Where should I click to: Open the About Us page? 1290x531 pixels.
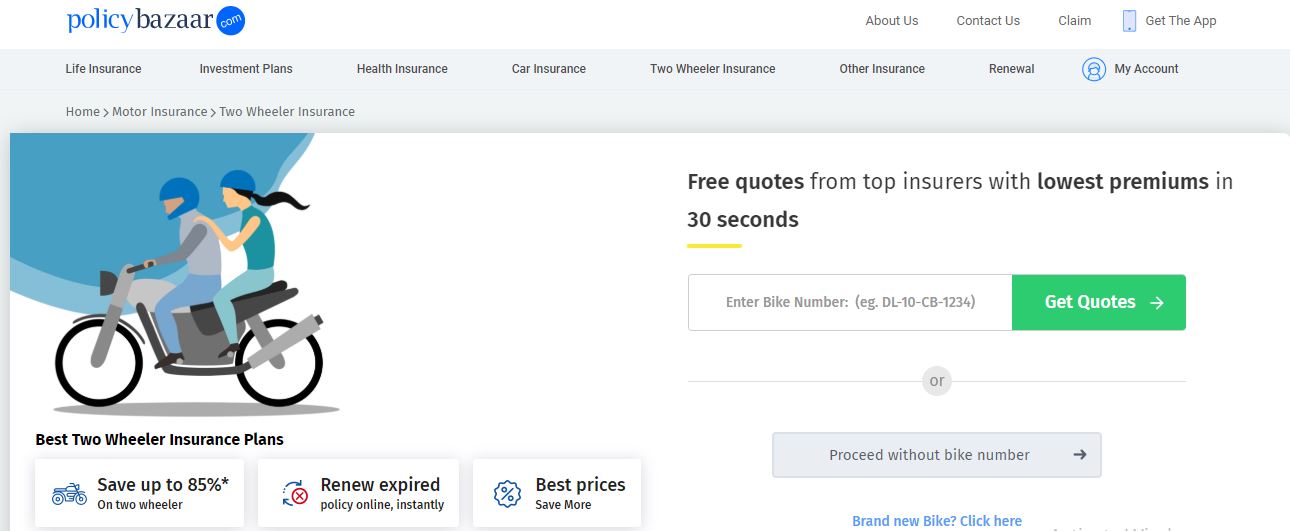[x=892, y=21]
